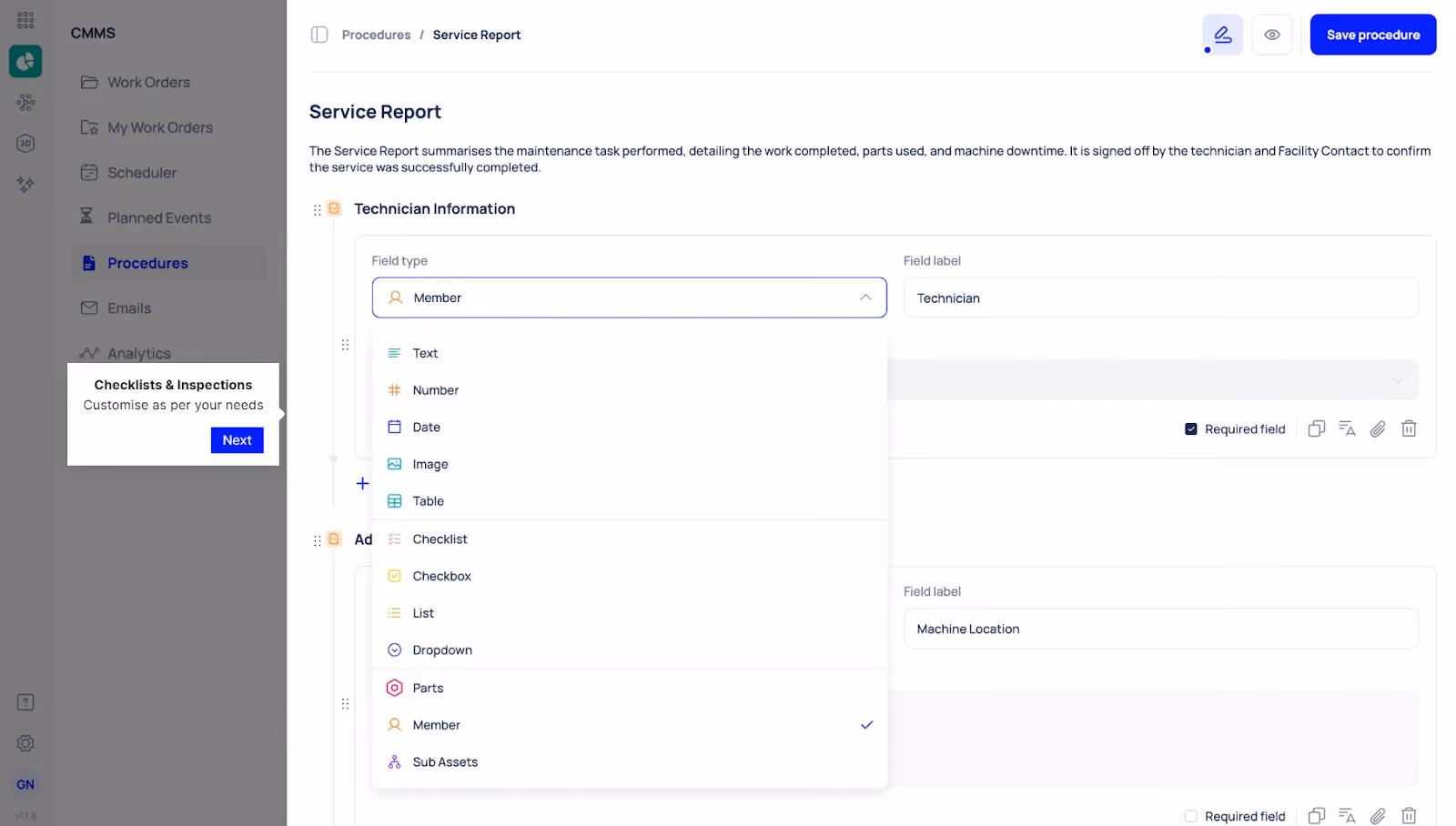The width and height of the screenshot is (1456, 826).
Task: Click the Technician Information section title
Action: pos(435,209)
